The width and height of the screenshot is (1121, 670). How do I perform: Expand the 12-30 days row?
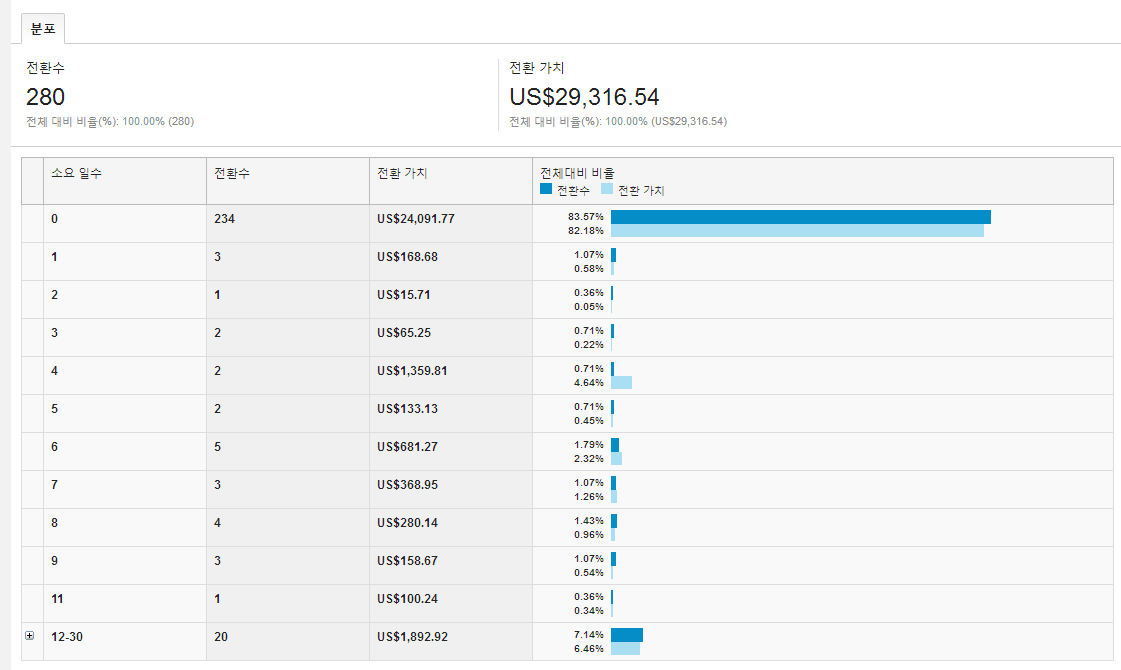29,636
